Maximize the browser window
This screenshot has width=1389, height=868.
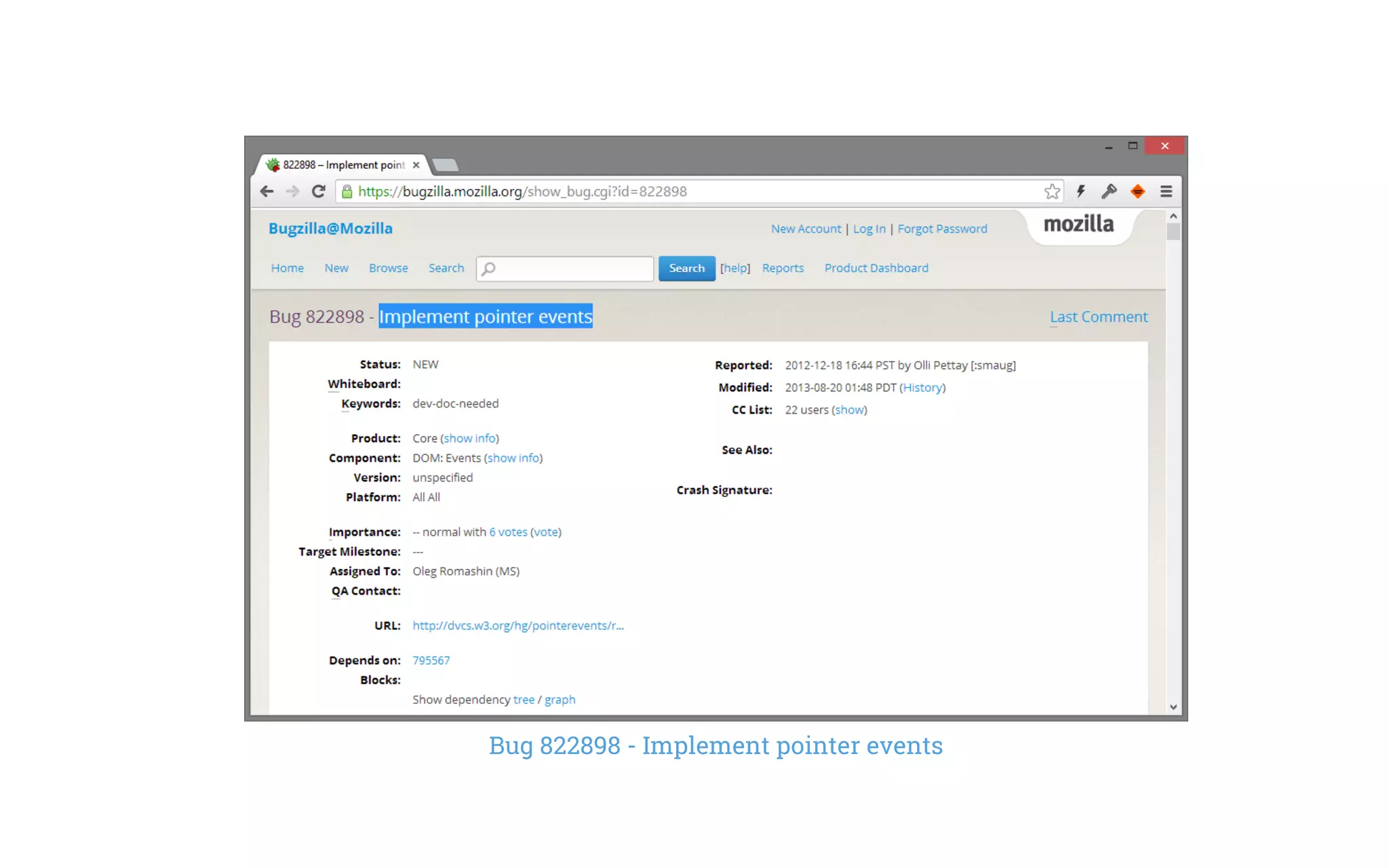[1133, 146]
